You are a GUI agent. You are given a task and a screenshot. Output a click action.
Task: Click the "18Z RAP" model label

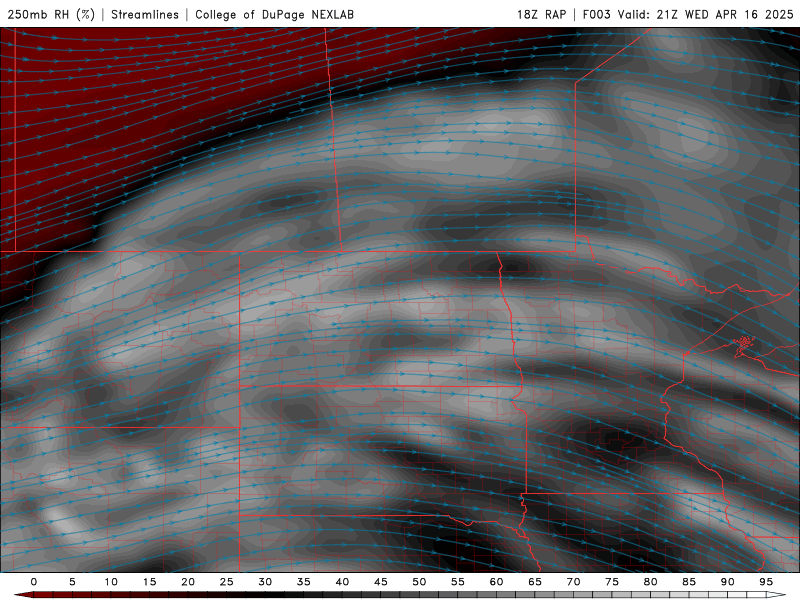[x=541, y=14]
